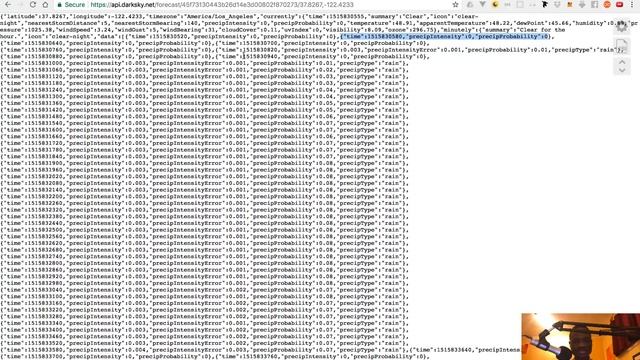640x360 pixels.
Task: Click the grey download arrow extension icon
Action: pyautogui.click(x=582, y=4)
